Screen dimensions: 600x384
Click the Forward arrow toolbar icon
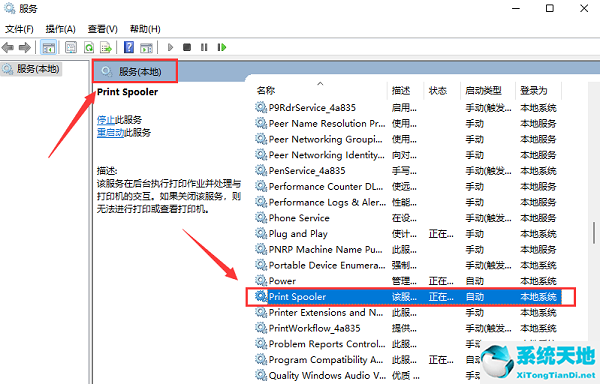24,47
